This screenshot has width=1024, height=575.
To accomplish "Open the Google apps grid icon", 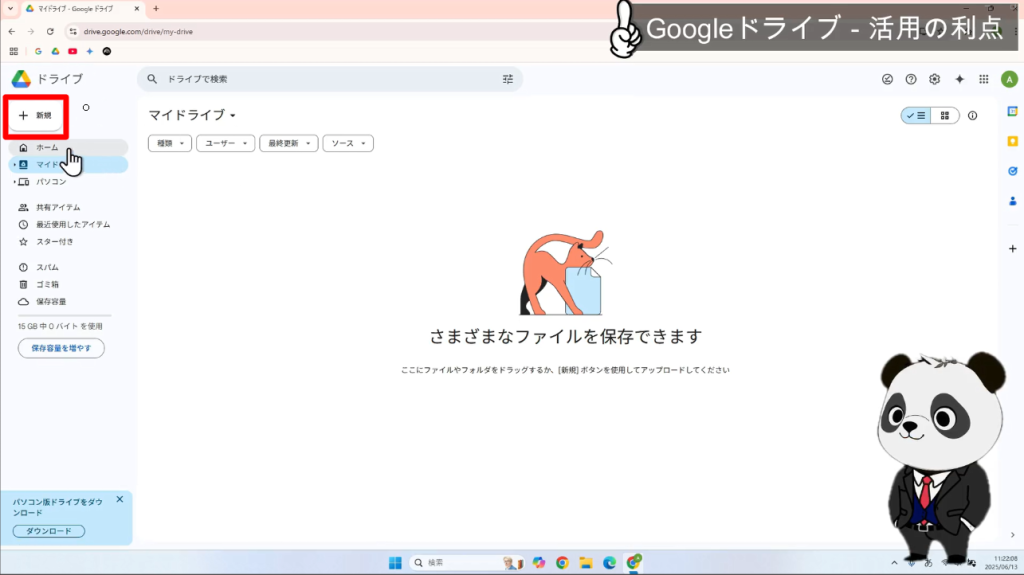I will coord(984,79).
